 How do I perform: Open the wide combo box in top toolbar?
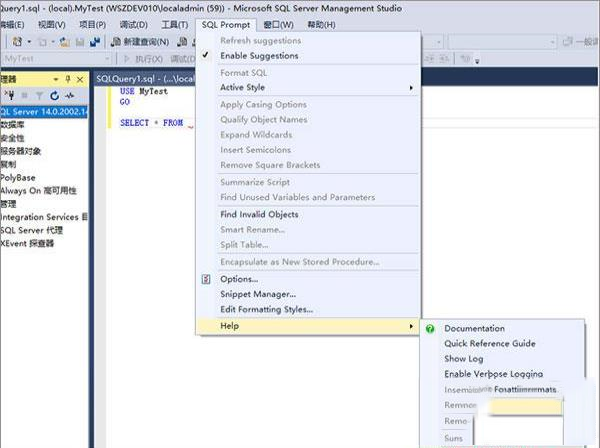click(502, 42)
